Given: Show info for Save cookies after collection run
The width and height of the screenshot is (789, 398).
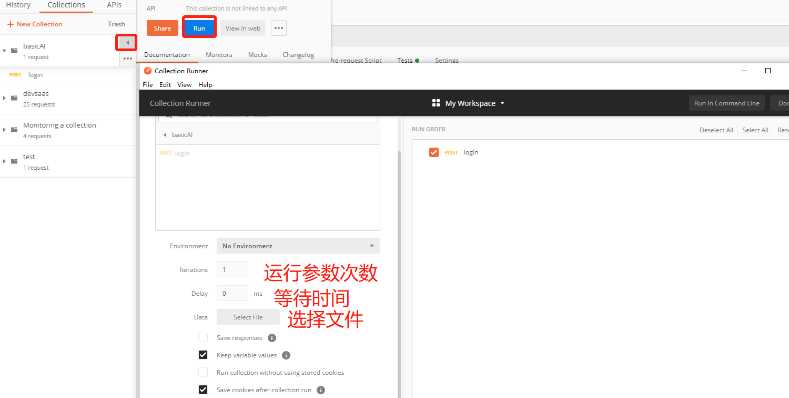Looking at the screenshot, I should [321, 390].
